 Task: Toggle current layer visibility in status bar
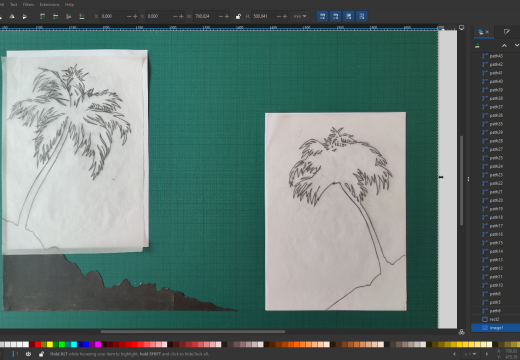(x=28, y=354)
